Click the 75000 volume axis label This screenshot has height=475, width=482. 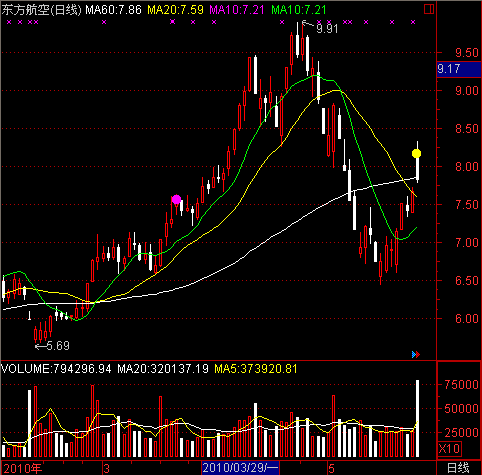coord(461,385)
